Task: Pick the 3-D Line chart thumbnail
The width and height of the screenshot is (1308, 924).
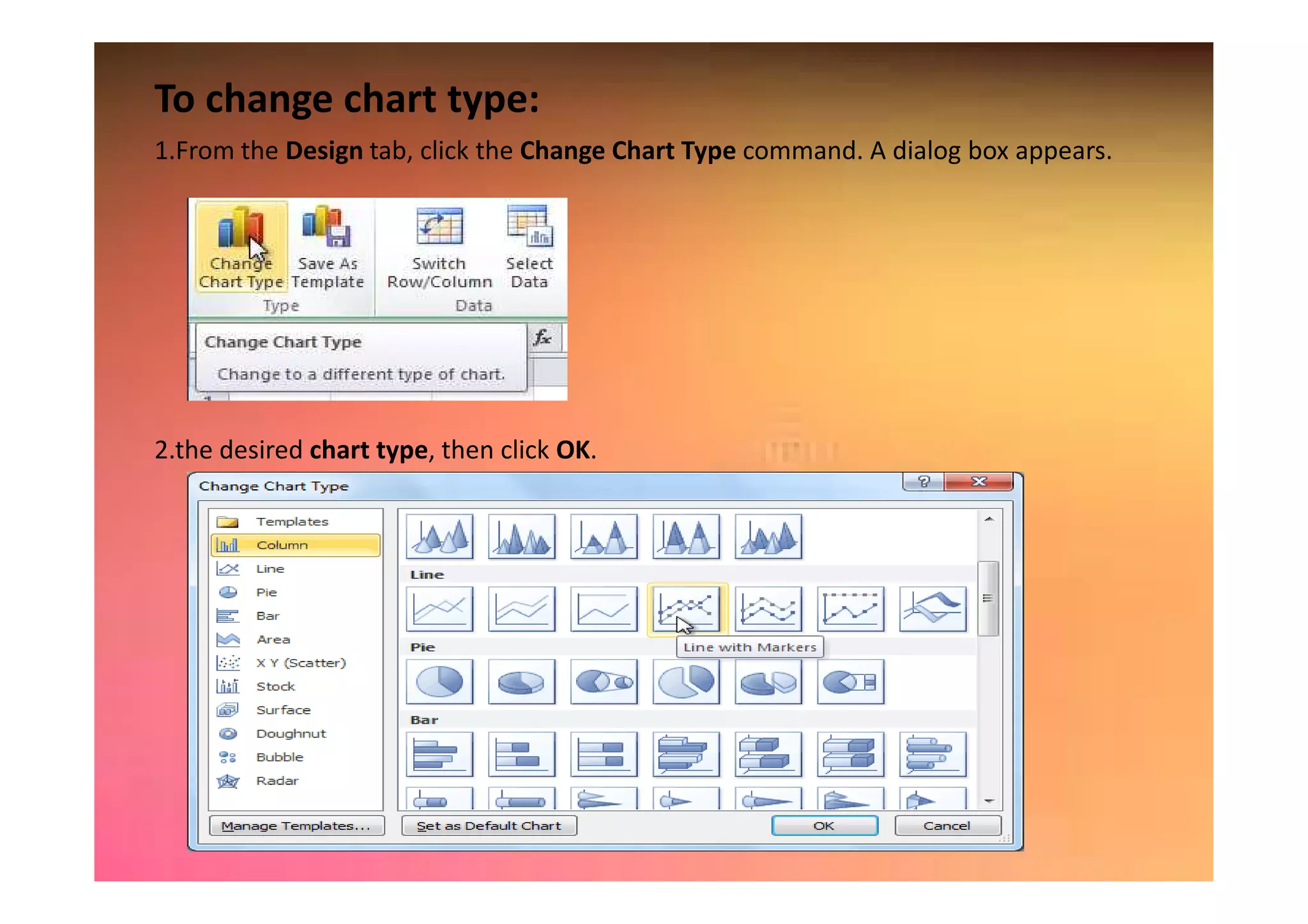Action: tap(933, 609)
